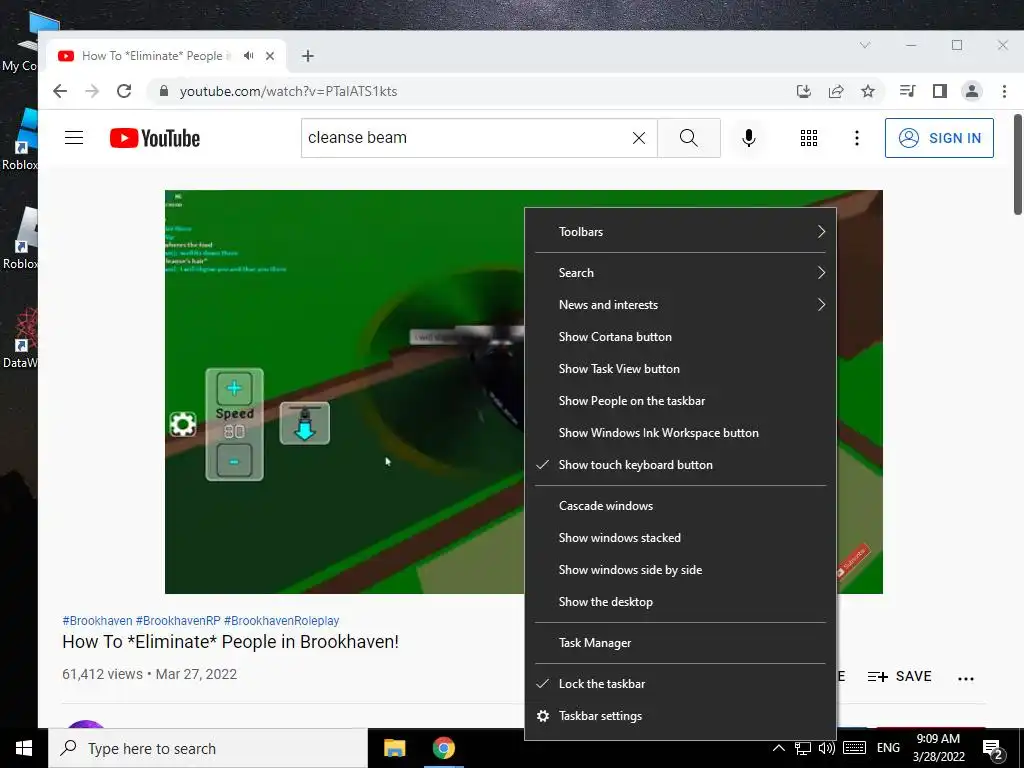Open the YouTube hamburger guide menu
1024x768 pixels.
point(74,138)
